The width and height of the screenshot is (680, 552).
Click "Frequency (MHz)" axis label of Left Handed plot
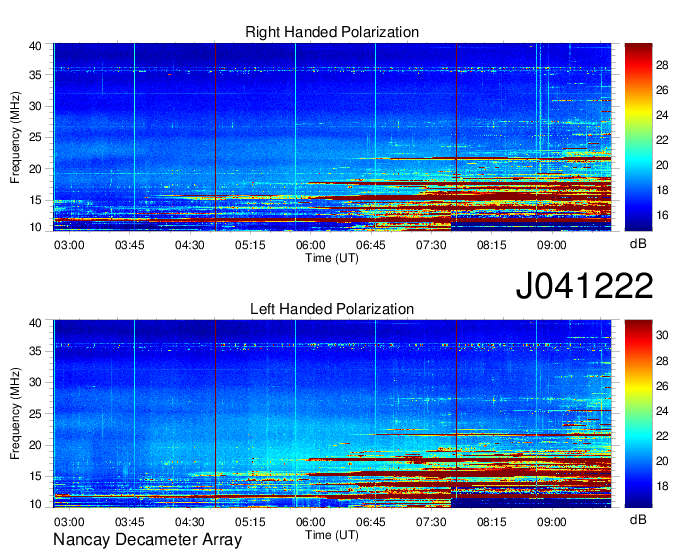tap(15, 414)
